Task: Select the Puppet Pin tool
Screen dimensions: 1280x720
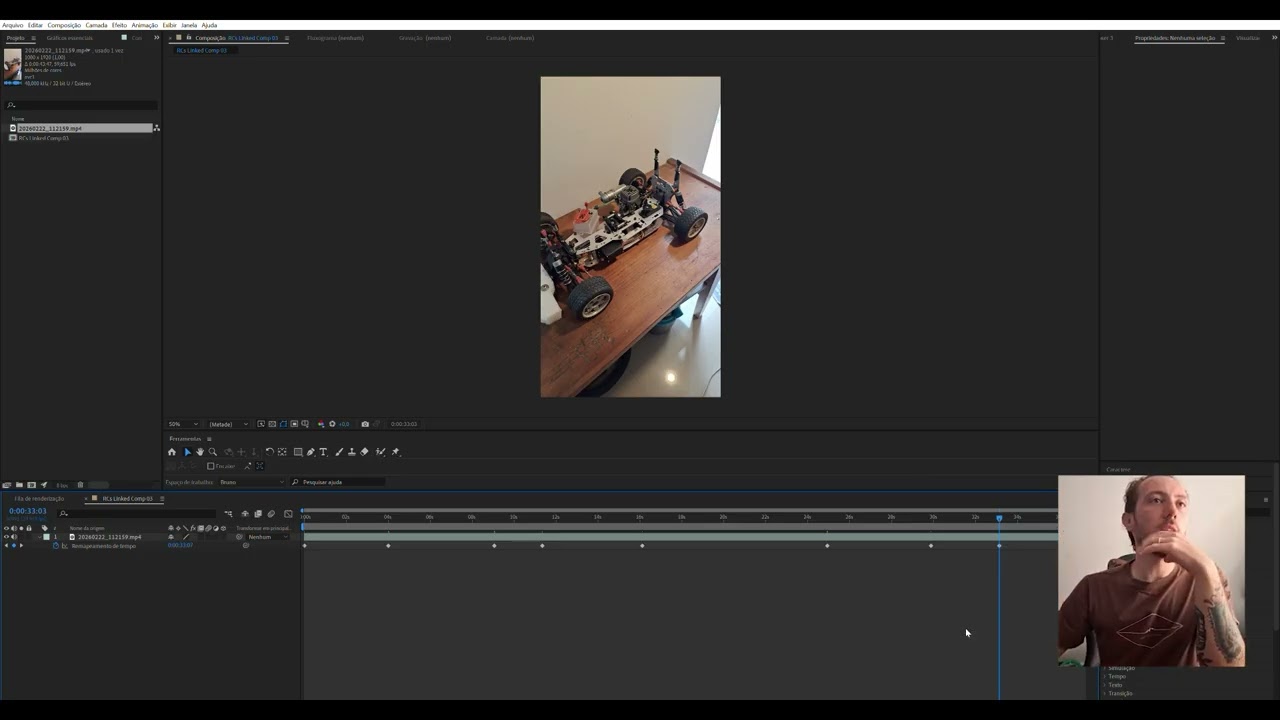Action: pyautogui.click(x=396, y=452)
